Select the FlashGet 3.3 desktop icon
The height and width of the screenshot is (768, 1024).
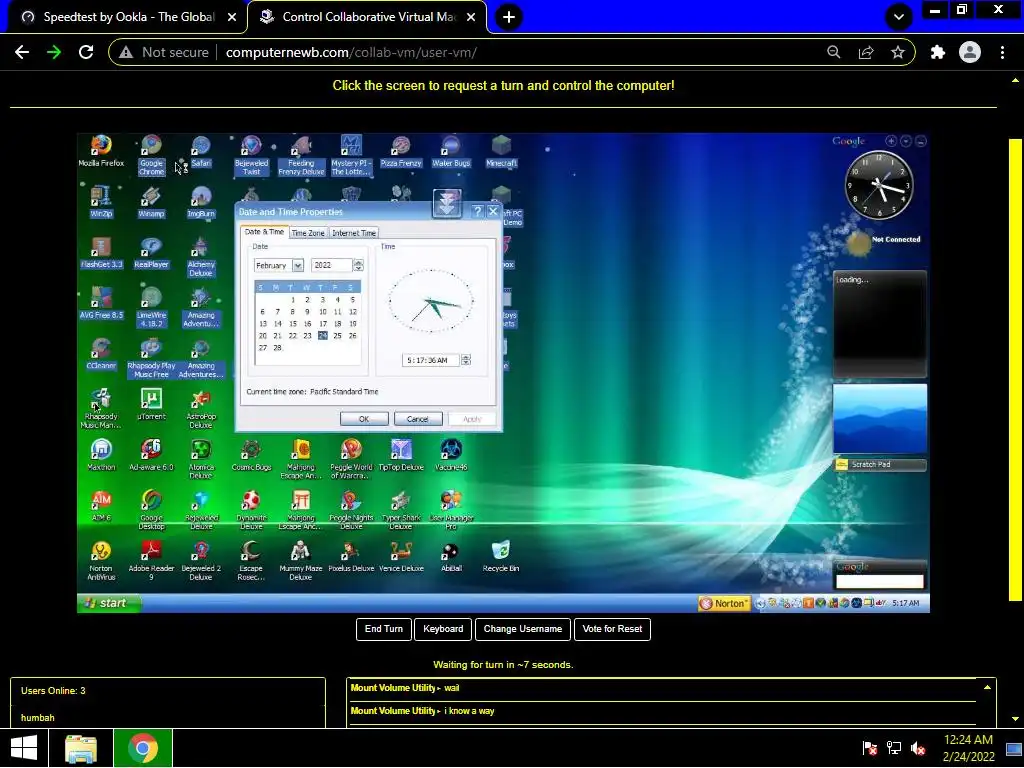101,252
